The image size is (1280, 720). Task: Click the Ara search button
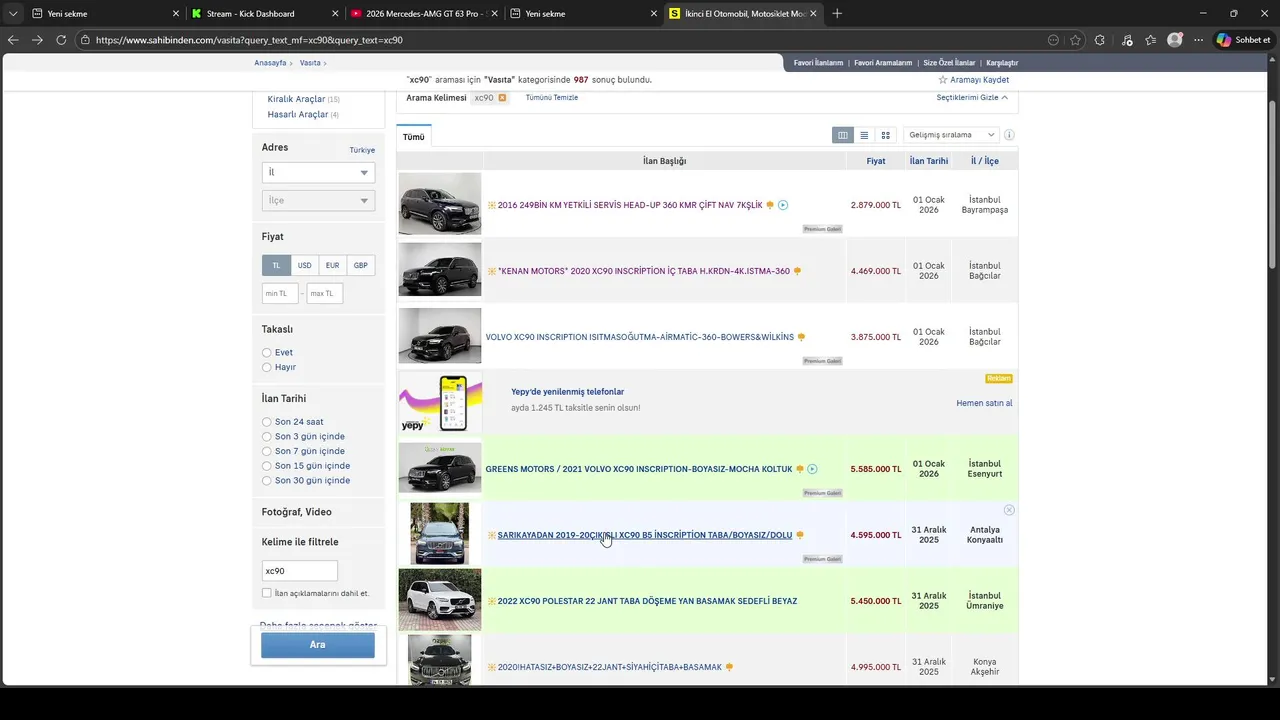click(x=318, y=645)
